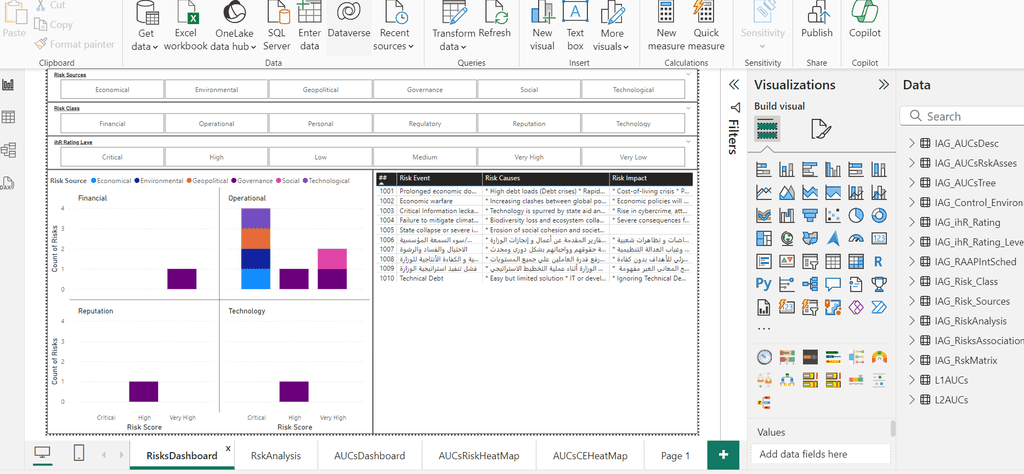Open the AUCsCEHeatMap page tab
Image resolution: width=1024 pixels, height=474 pixels.
pos(590,456)
